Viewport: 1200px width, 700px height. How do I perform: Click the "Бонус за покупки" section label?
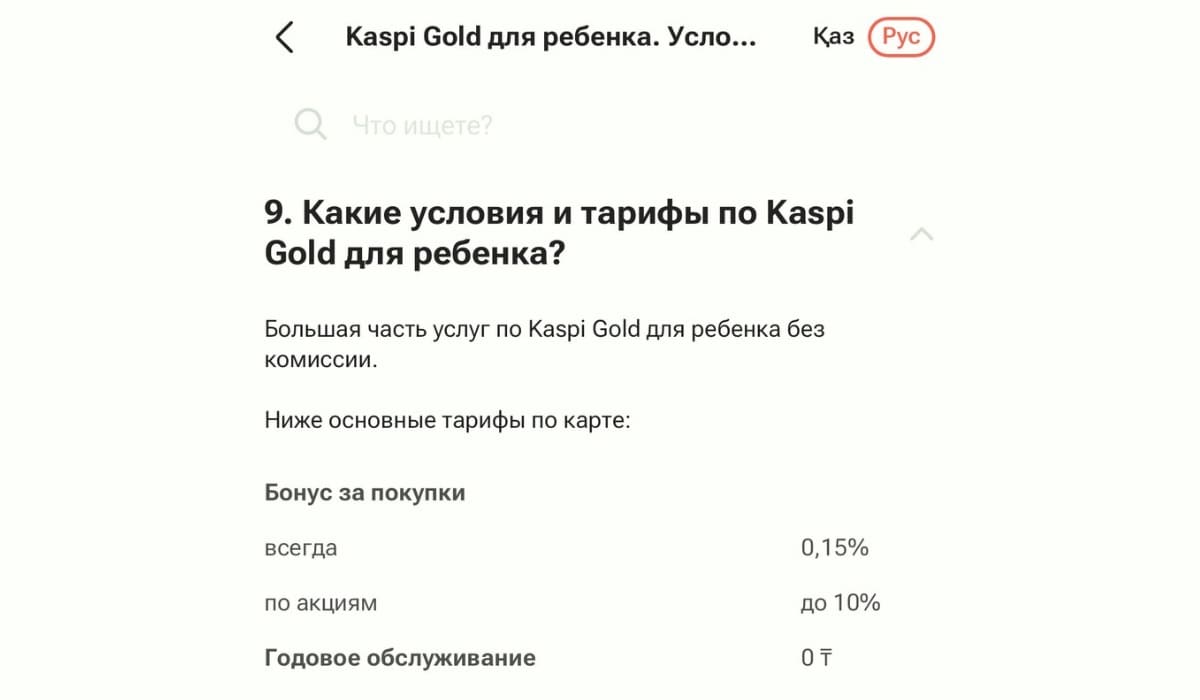click(x=365, y=493)
